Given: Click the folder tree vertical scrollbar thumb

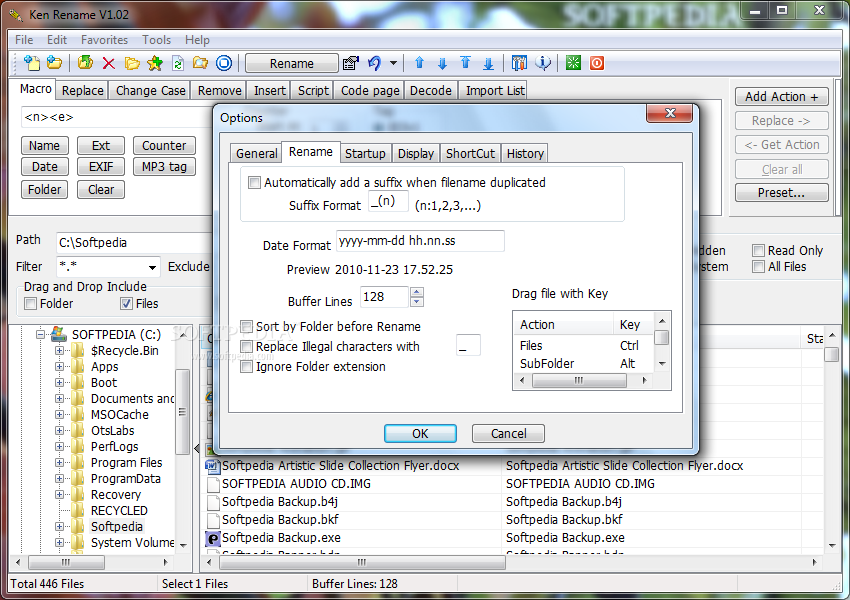Looking at the screenshot, I should [x=182, y=412].
